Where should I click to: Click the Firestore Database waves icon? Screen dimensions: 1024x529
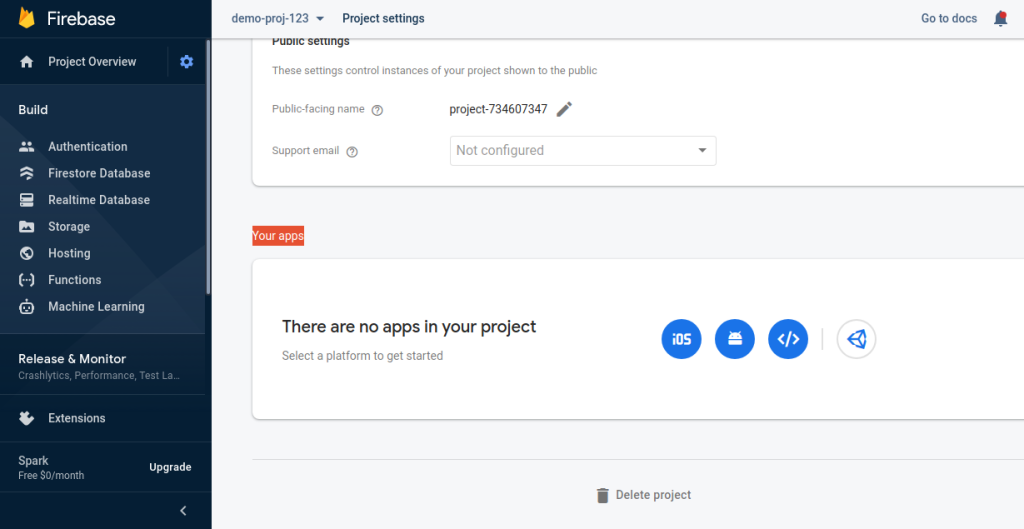click(27, 174)
